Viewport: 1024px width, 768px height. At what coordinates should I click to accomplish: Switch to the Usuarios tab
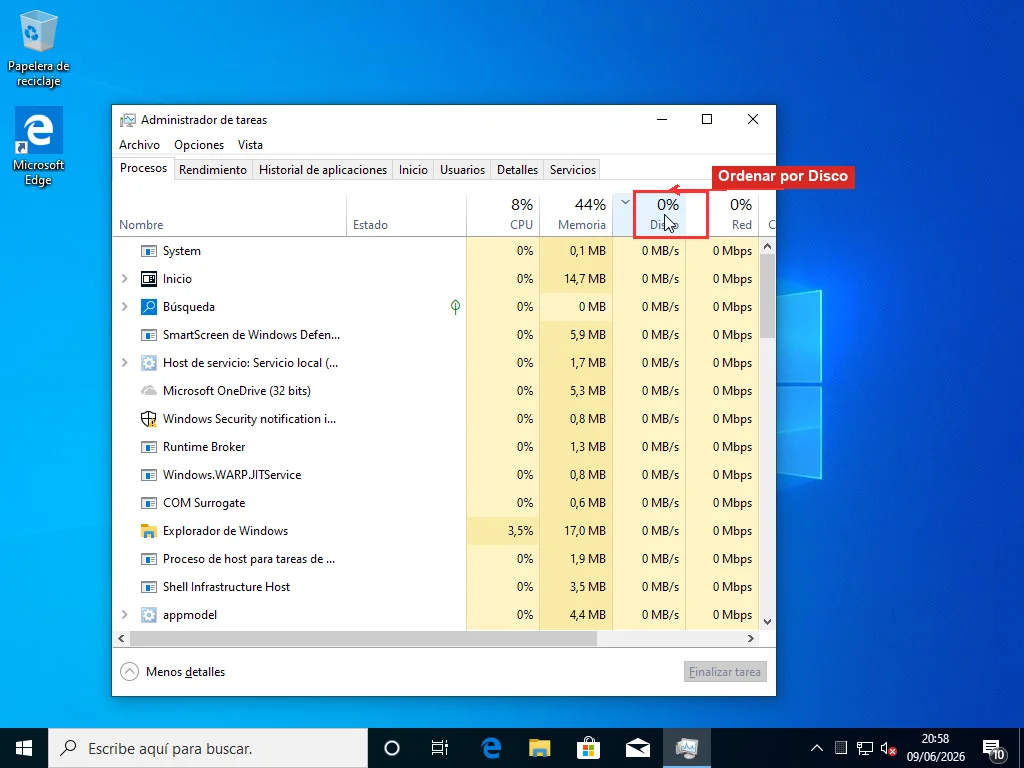(x=462, y=170)
